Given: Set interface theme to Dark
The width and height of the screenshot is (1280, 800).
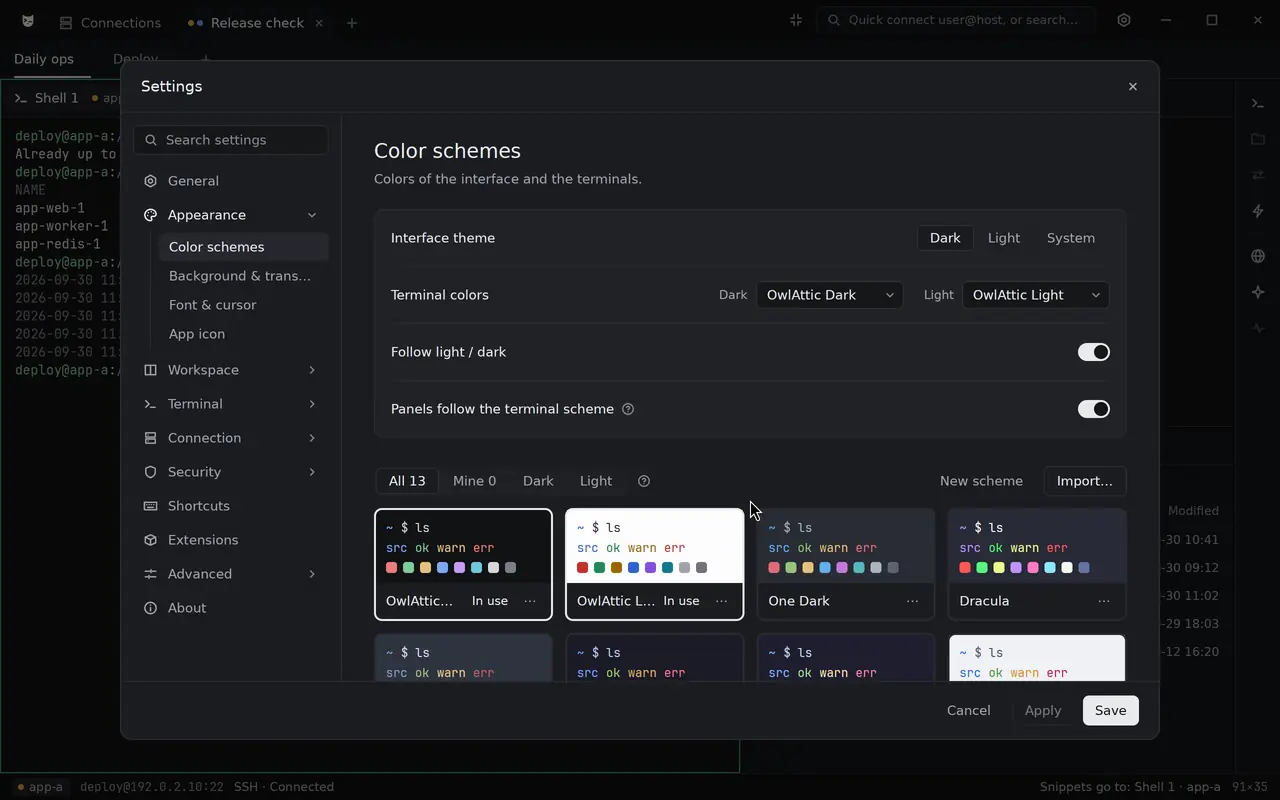Looking at the screenshot, I should pyautogui.click(x=945, y=238).
